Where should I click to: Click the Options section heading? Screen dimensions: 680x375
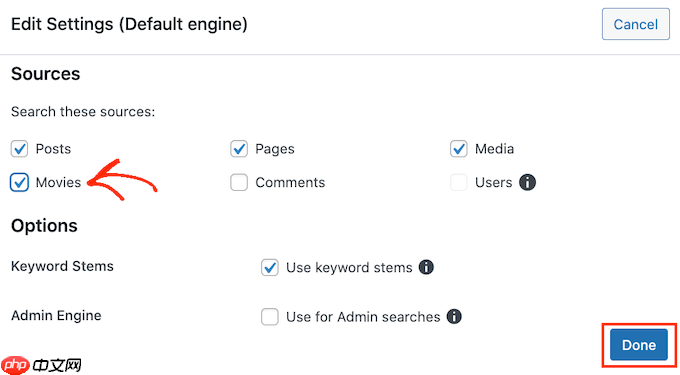[x=44, y=226]
